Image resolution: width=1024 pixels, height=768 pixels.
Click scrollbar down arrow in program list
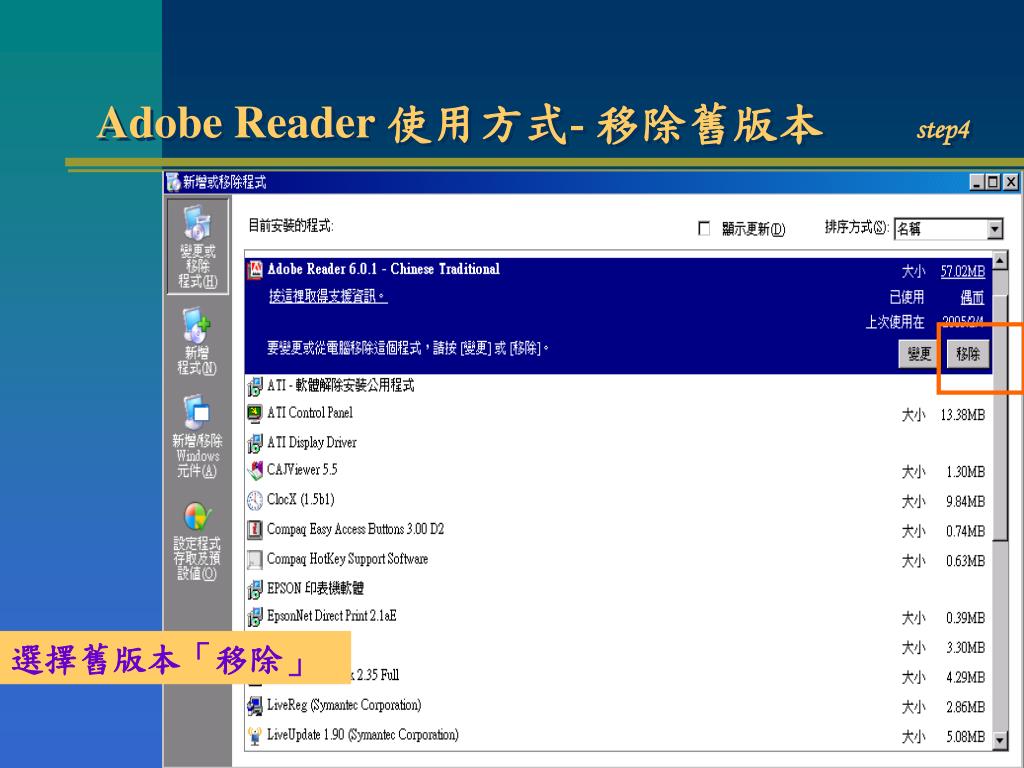click(1000, 740)
